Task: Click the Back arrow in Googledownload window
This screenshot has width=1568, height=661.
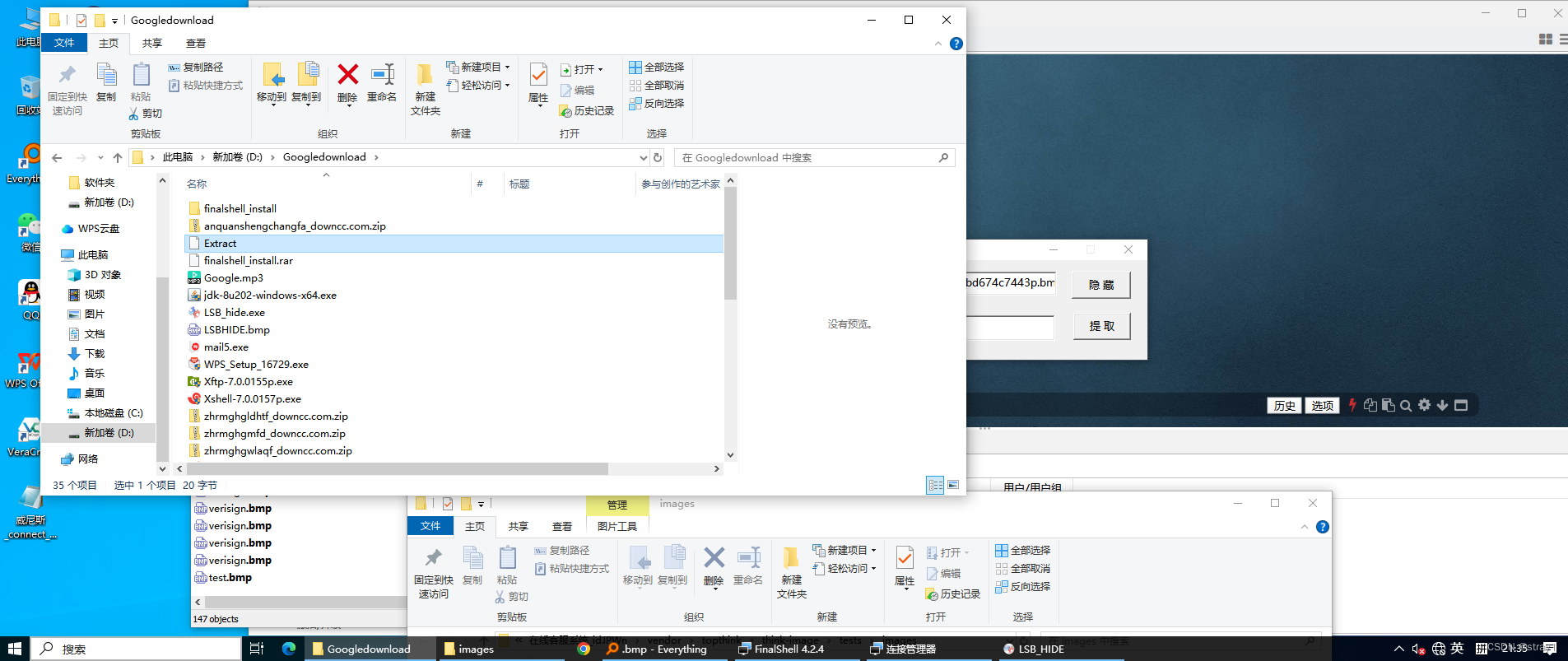Action: (x=57, y=158)
